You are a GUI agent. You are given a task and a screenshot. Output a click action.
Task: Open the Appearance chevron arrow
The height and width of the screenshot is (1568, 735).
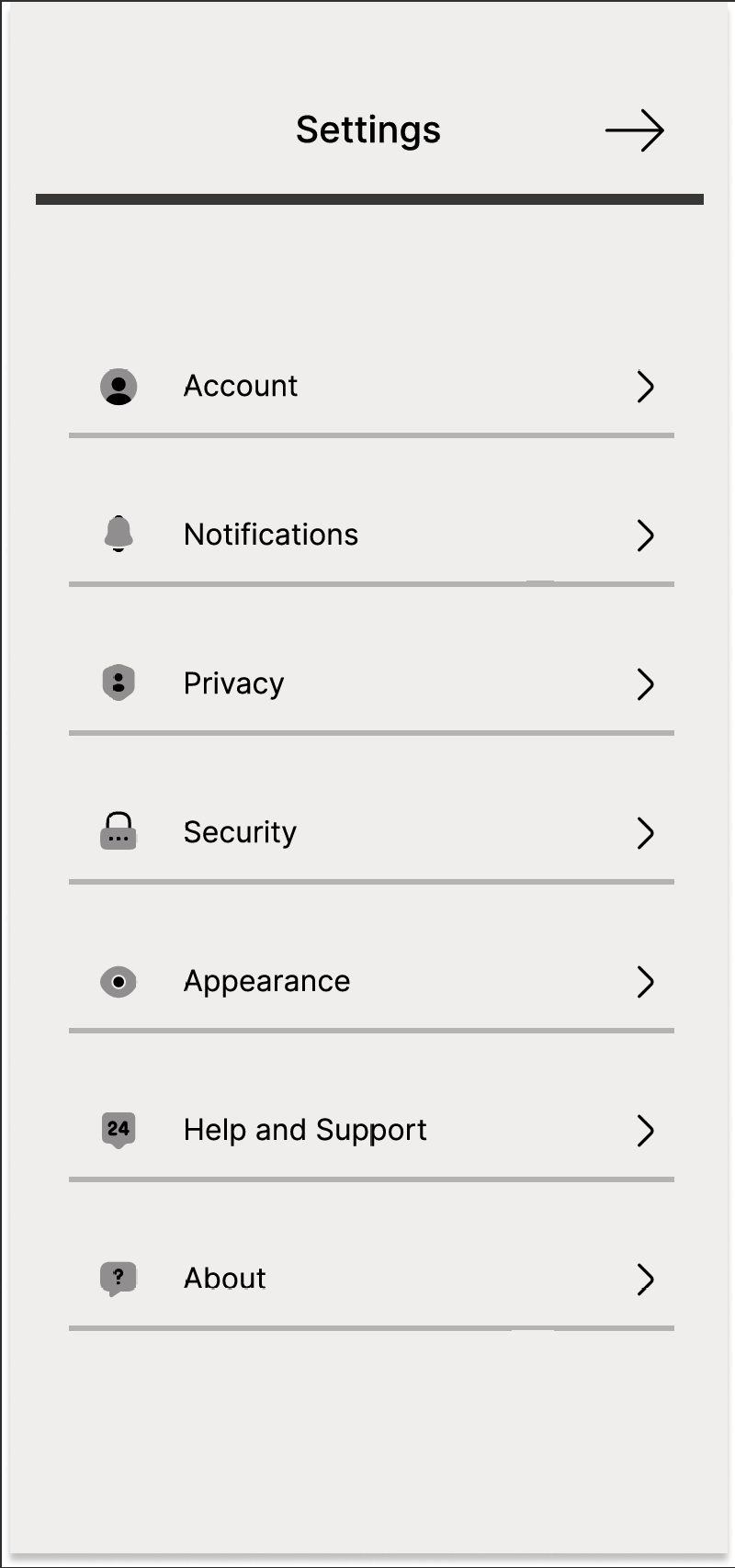tap(646, 982)
